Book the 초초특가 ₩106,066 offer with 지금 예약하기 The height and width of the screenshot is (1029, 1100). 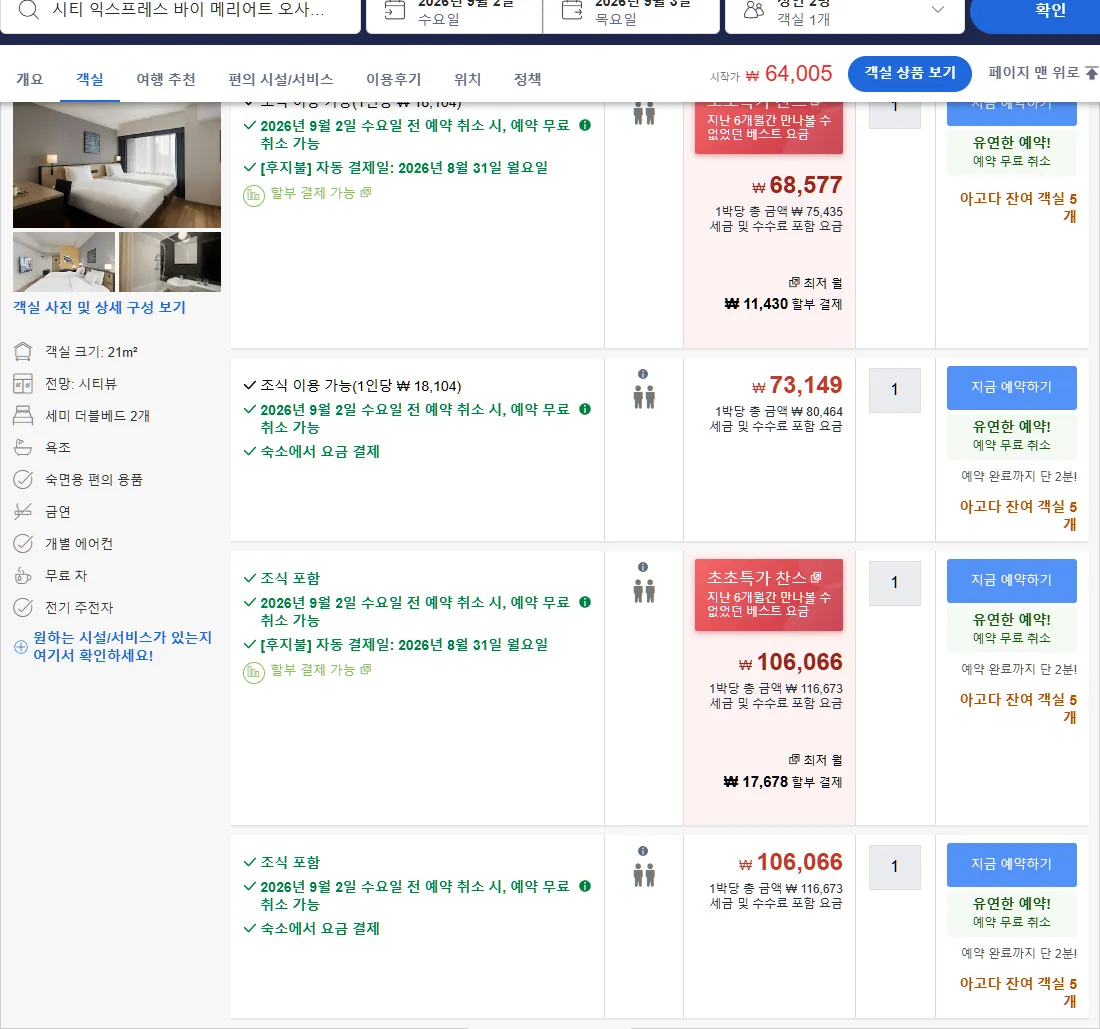1012,580
